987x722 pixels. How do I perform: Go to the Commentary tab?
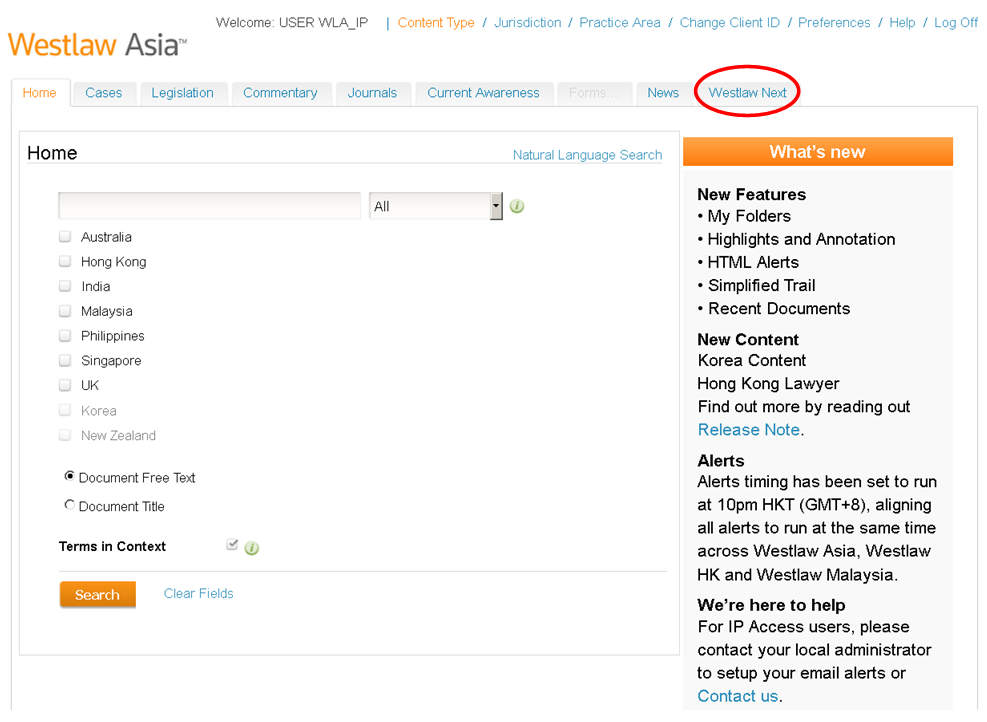(x=280, y=93)
